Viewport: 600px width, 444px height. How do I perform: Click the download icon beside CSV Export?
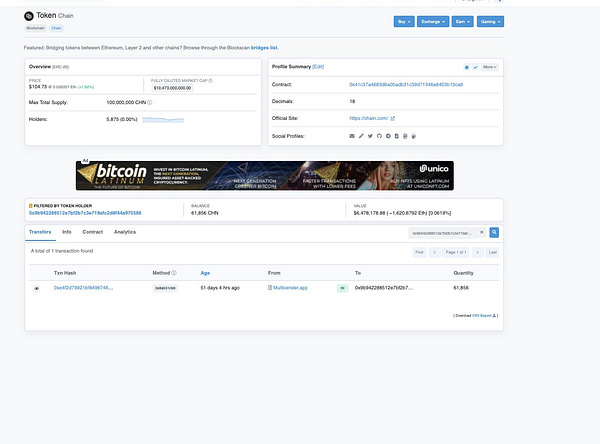(494, 315)
